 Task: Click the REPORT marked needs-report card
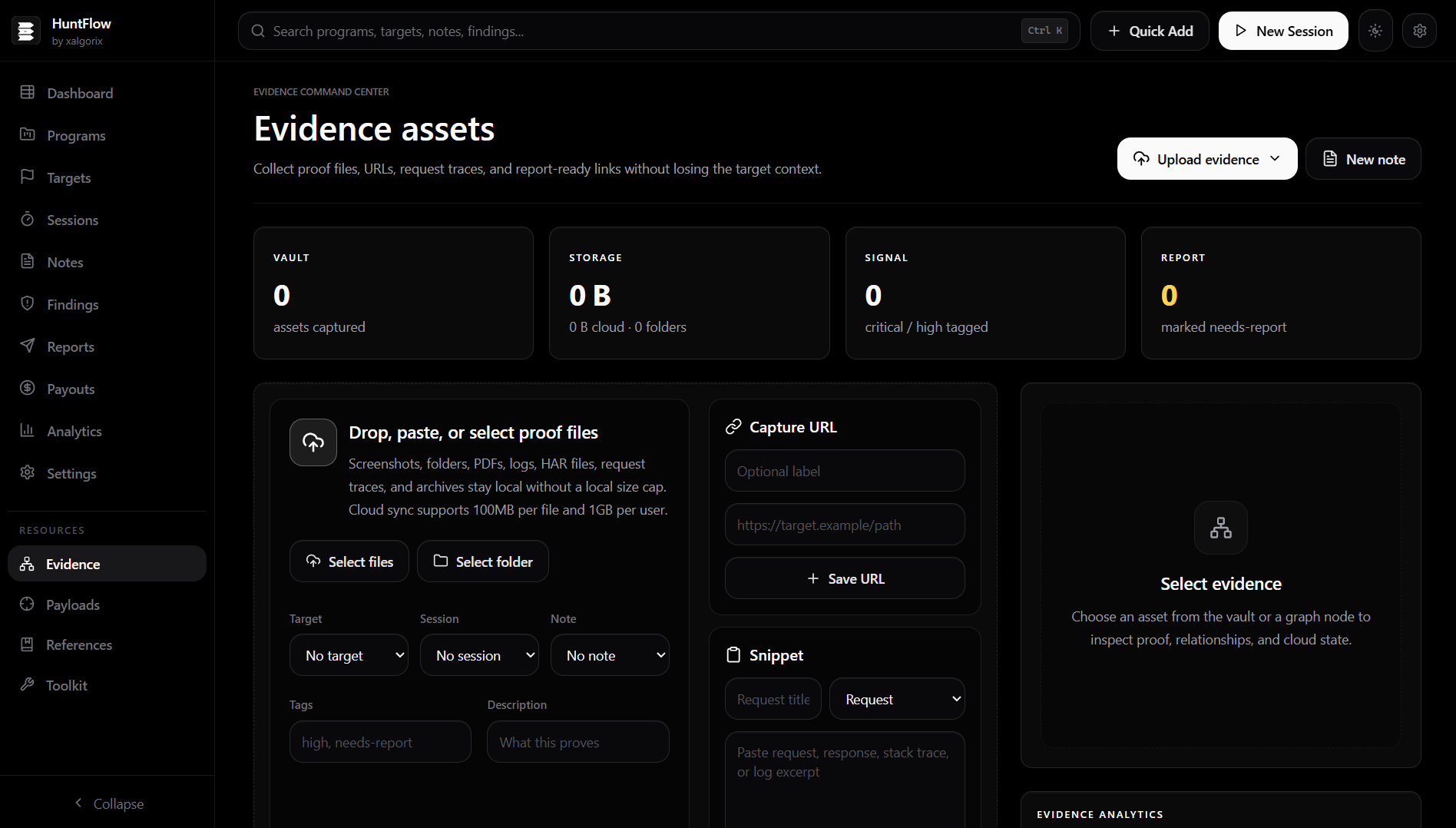1281,293
